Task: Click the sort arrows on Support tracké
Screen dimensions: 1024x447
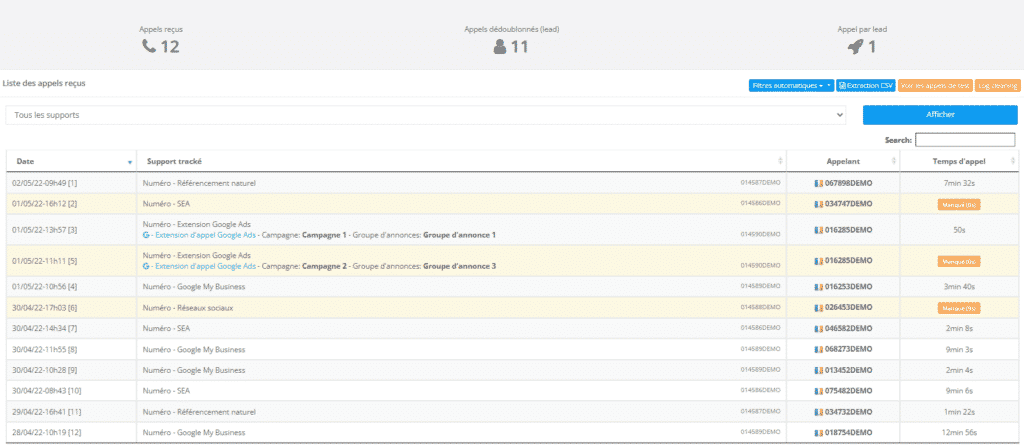Action: point(780,161)
